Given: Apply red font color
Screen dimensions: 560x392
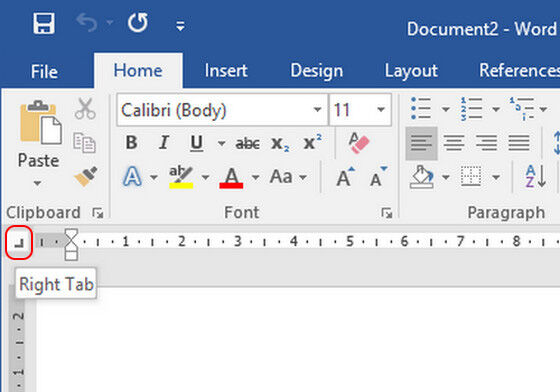Looking at the screenshot, I should tap(231, 177).
